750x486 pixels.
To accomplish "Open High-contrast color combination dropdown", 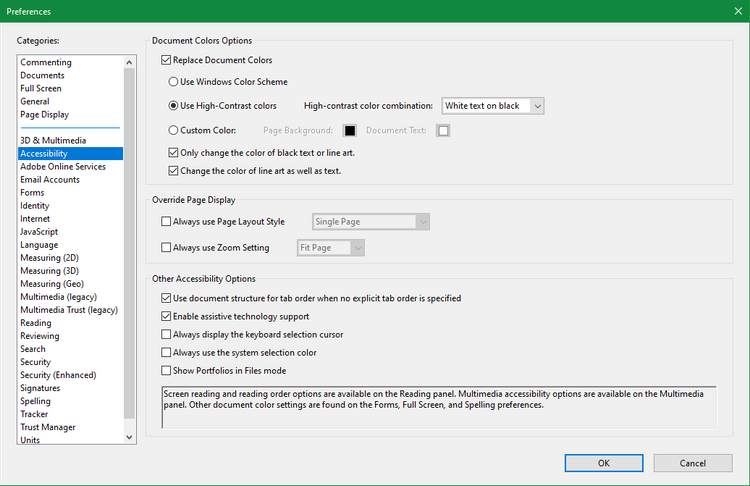I will 493,106.
